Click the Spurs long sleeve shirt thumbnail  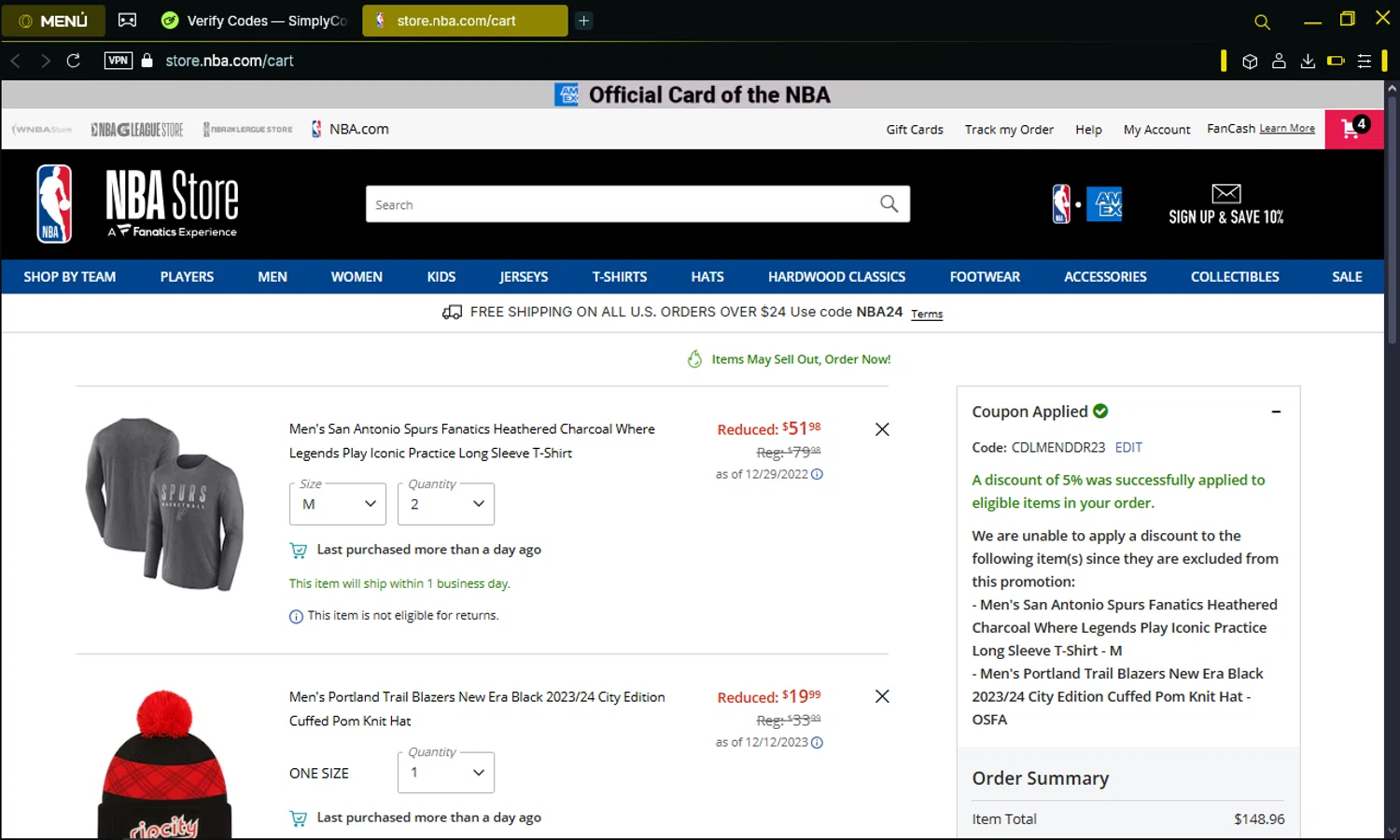tap(165, 504)
